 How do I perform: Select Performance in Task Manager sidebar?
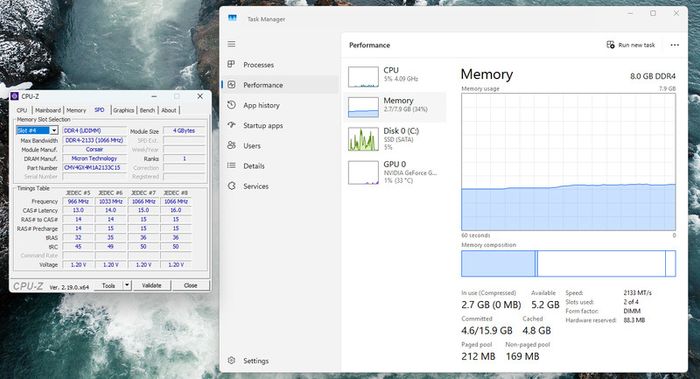pos(280,85)
